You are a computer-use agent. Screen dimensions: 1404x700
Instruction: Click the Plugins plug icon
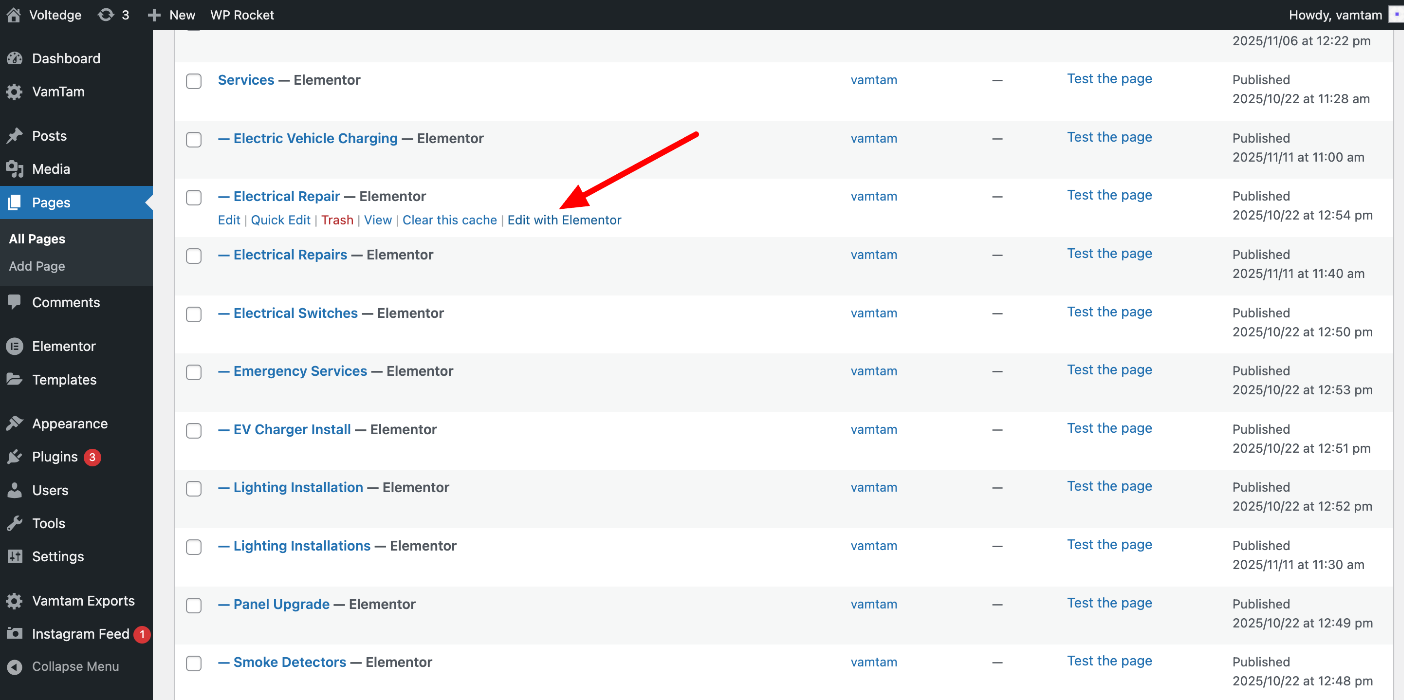pos(14,457)
